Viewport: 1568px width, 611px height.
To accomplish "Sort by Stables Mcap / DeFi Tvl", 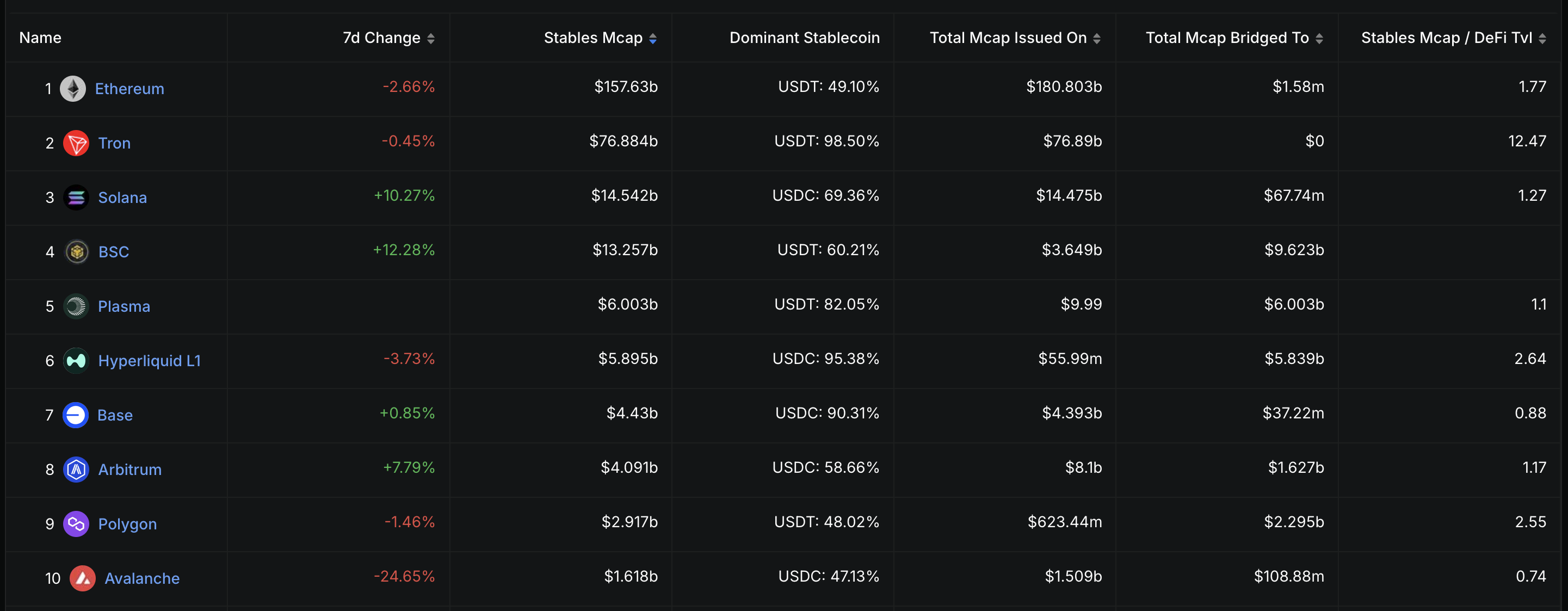I will [1542, 38].
